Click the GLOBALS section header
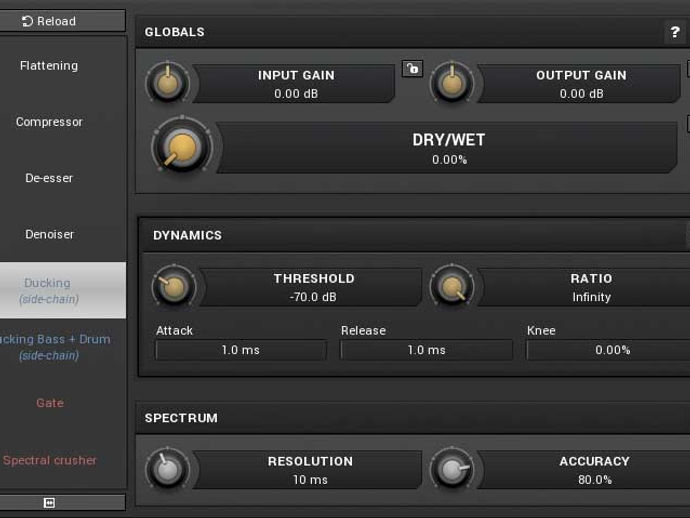The width and height of the screenshot is (690, 518). coord(413,32)
